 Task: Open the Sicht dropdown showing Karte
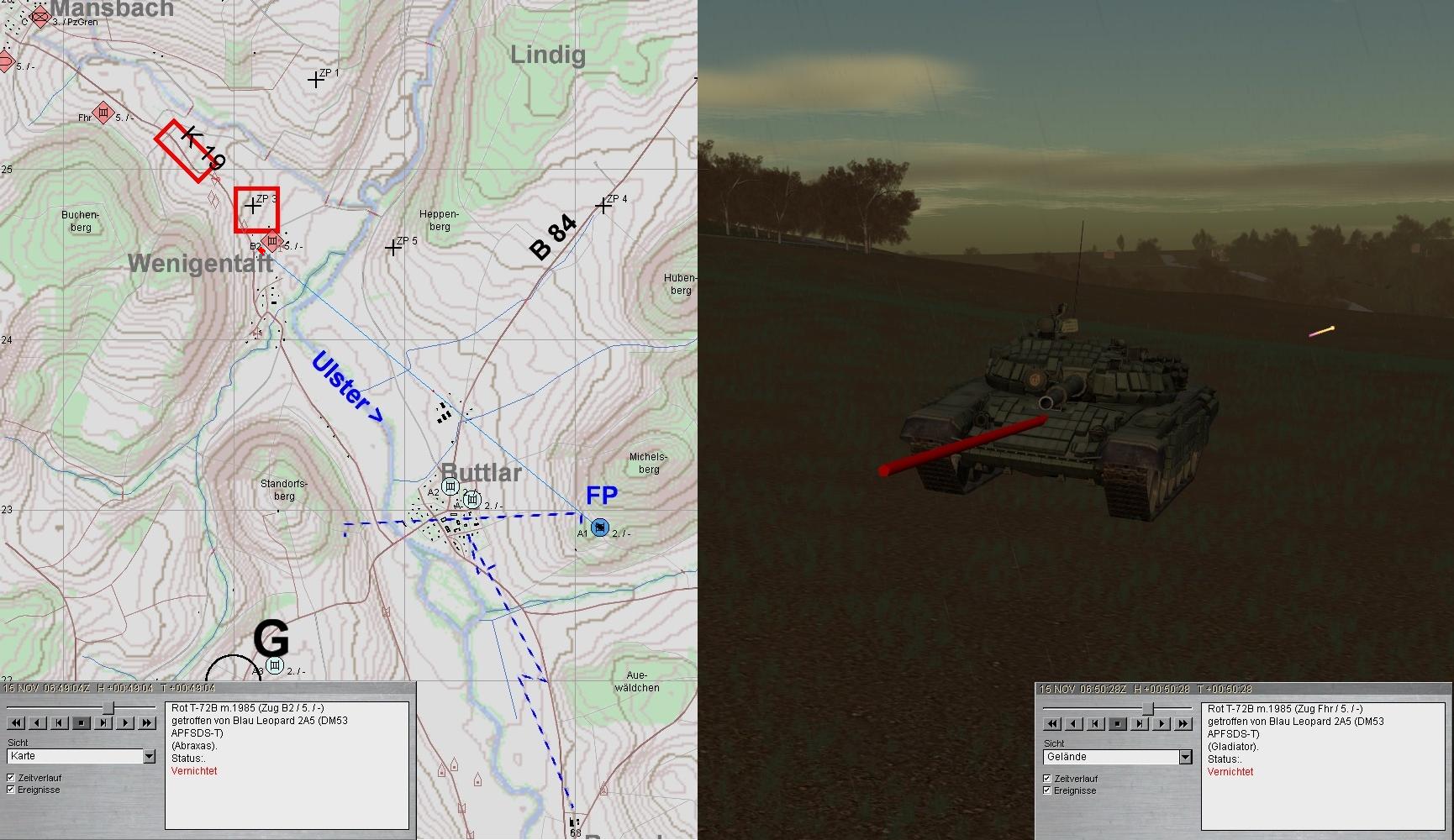click(149, 757)
